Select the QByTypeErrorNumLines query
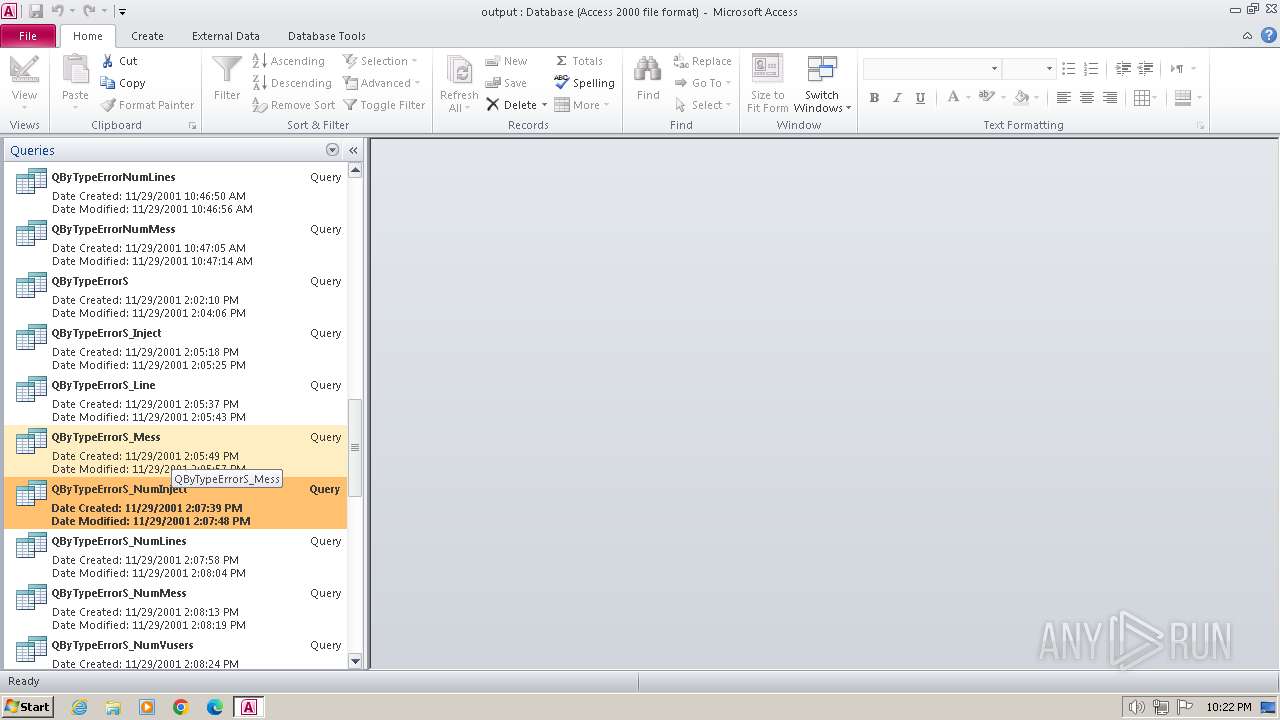1280x720 pixels. click(x=176, y=190)
